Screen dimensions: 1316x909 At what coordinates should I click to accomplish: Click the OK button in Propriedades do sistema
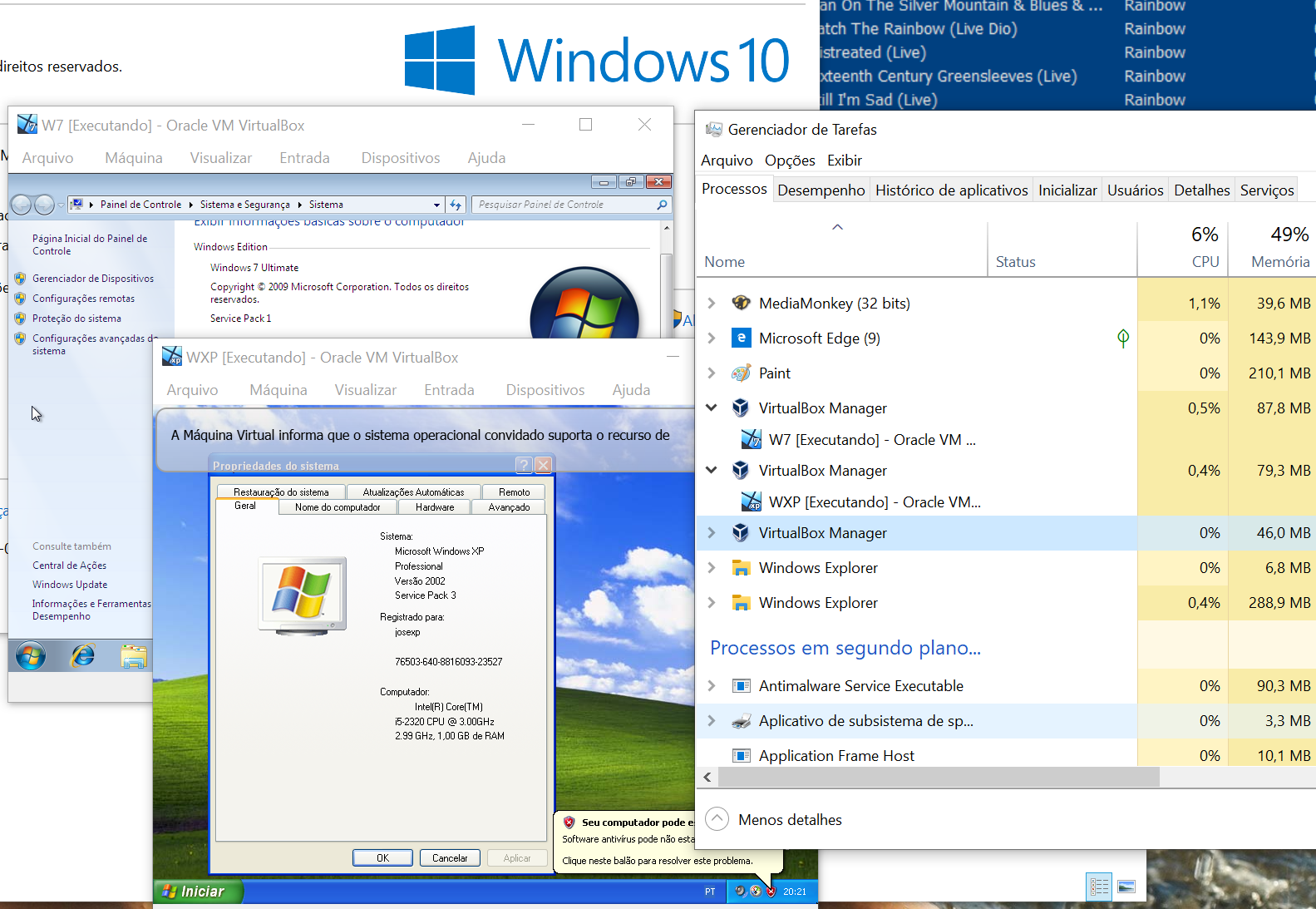pyautogui.click(x=382, y=857)
